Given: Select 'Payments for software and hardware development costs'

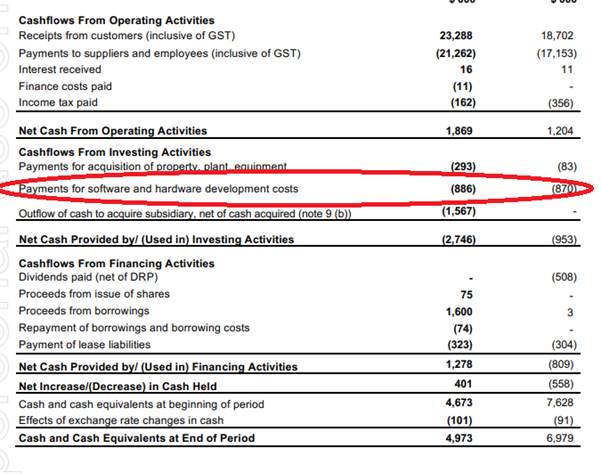Looking at the screenshot, I should (x=158, y=189).
